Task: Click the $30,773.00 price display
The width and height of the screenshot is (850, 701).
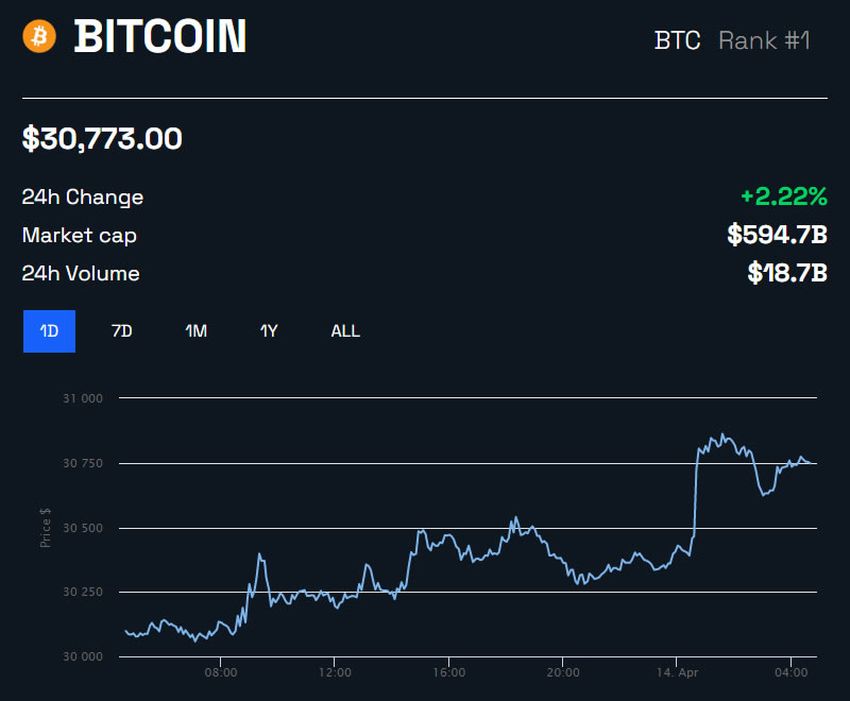Action: pyautogui.click(x=103, y=139)
